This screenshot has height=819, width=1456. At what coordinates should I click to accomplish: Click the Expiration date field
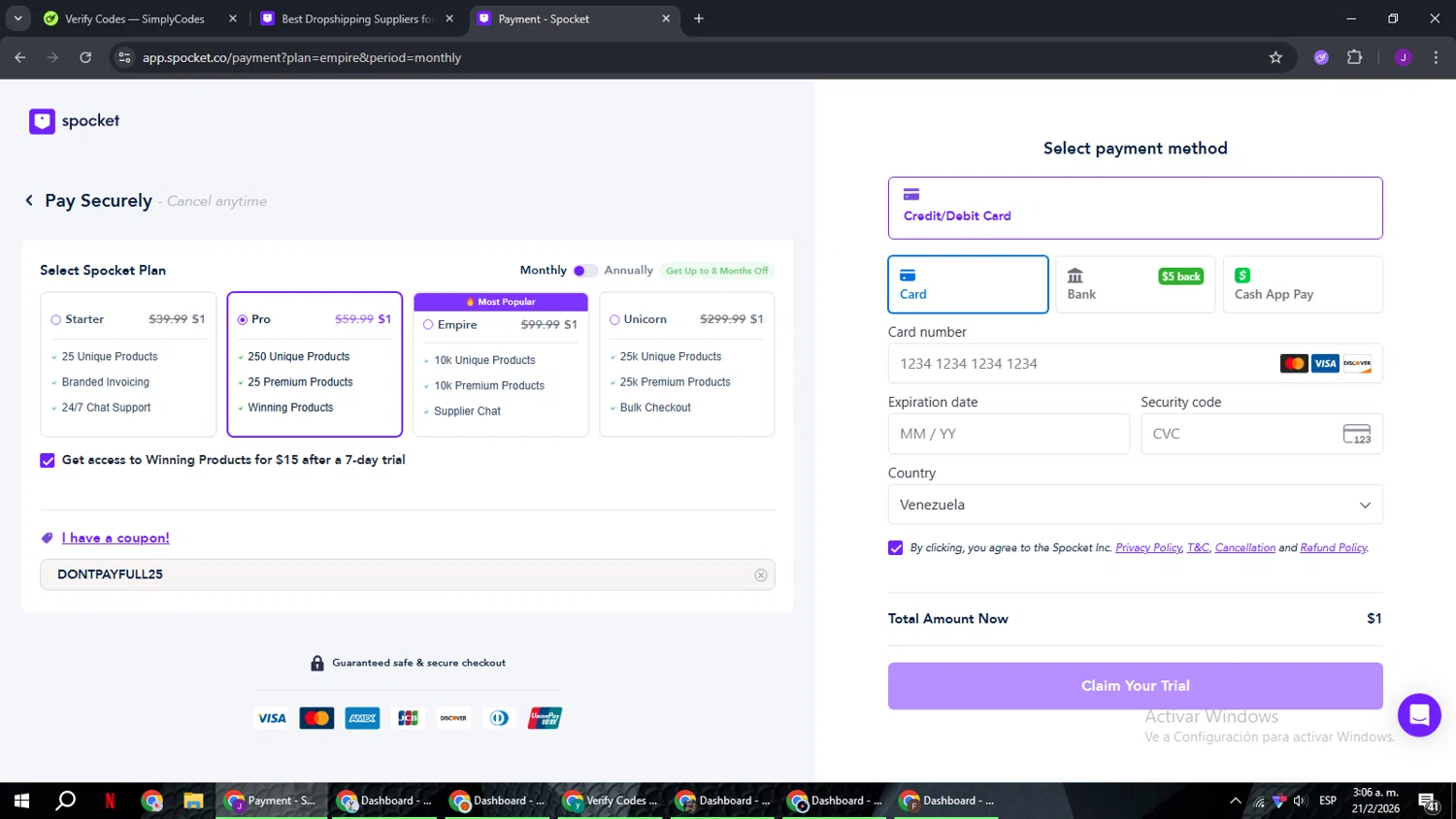1009,434
